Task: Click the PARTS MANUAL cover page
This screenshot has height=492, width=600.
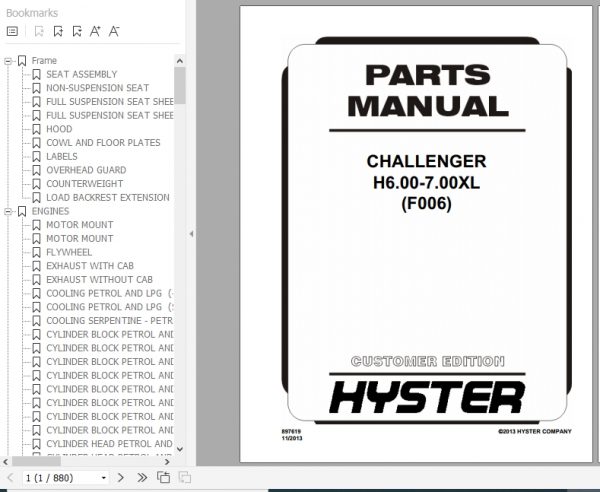Action: 416,234
